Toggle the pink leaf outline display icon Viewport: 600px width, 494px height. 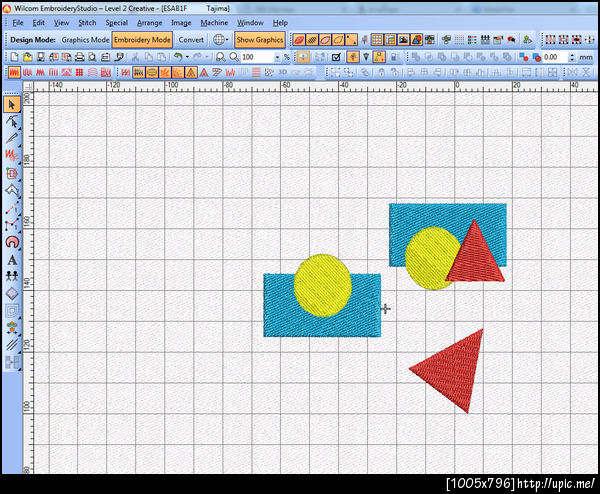[325, 39]
